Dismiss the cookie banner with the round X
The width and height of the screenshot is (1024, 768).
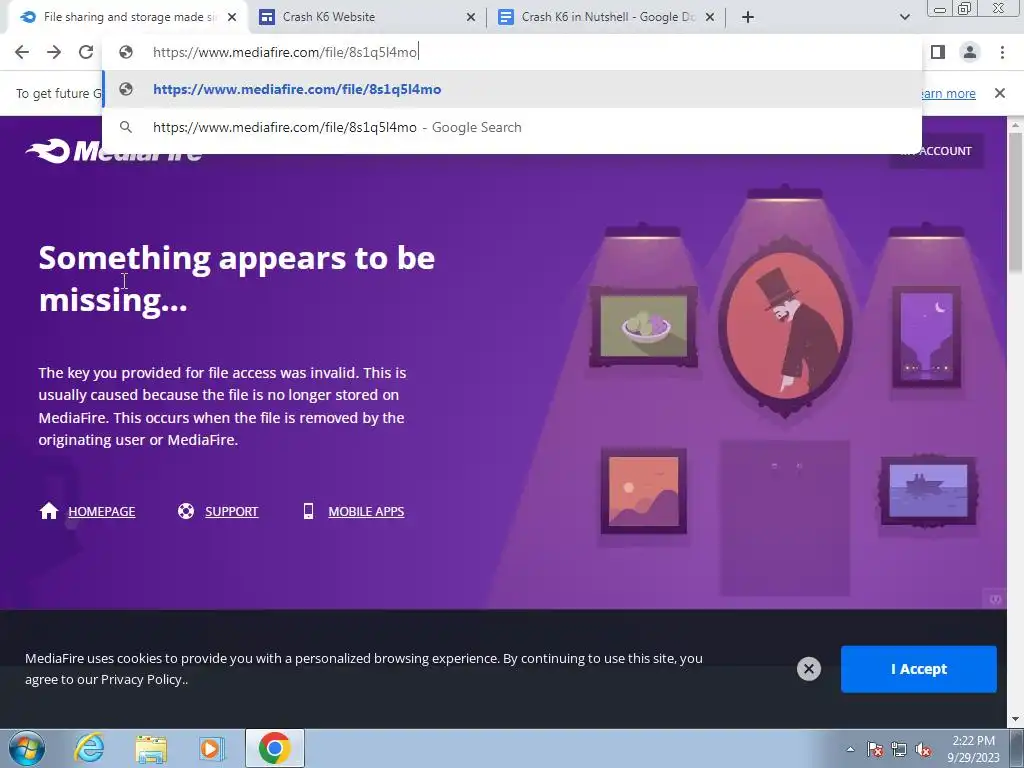pyautogui.click(x=808, y=669)
